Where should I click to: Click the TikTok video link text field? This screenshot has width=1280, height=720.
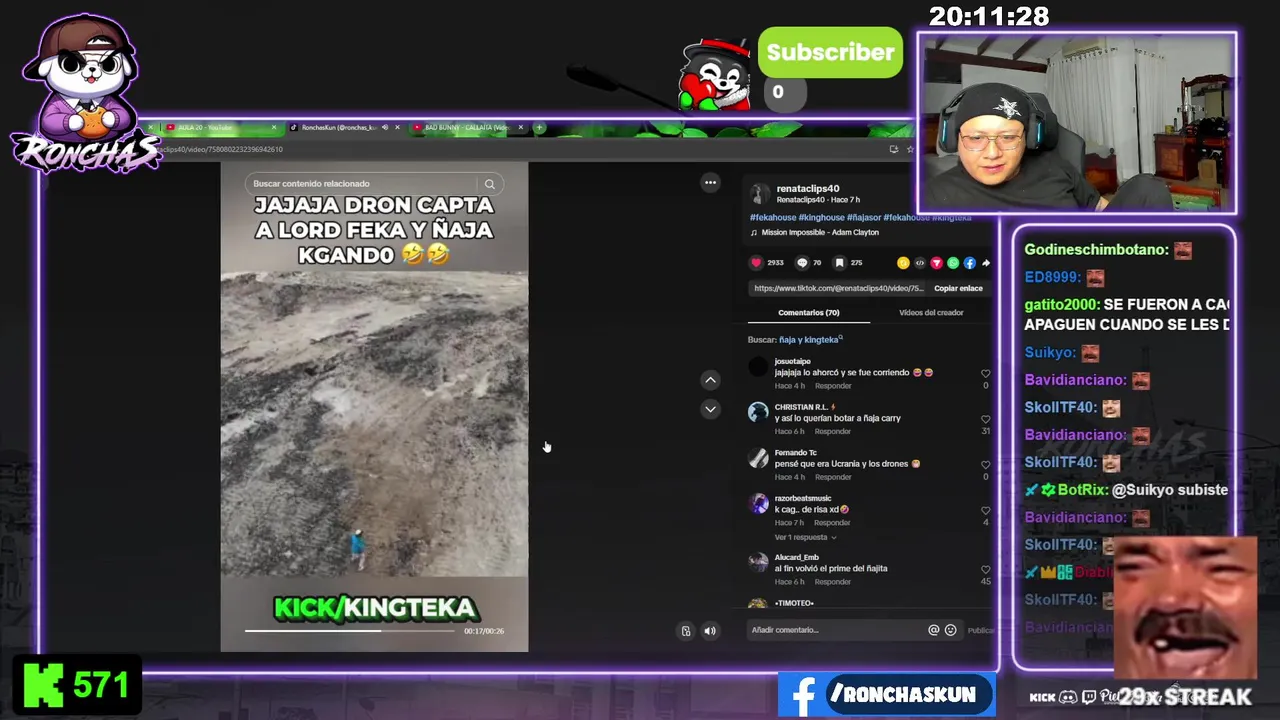(x=838, y=288)
